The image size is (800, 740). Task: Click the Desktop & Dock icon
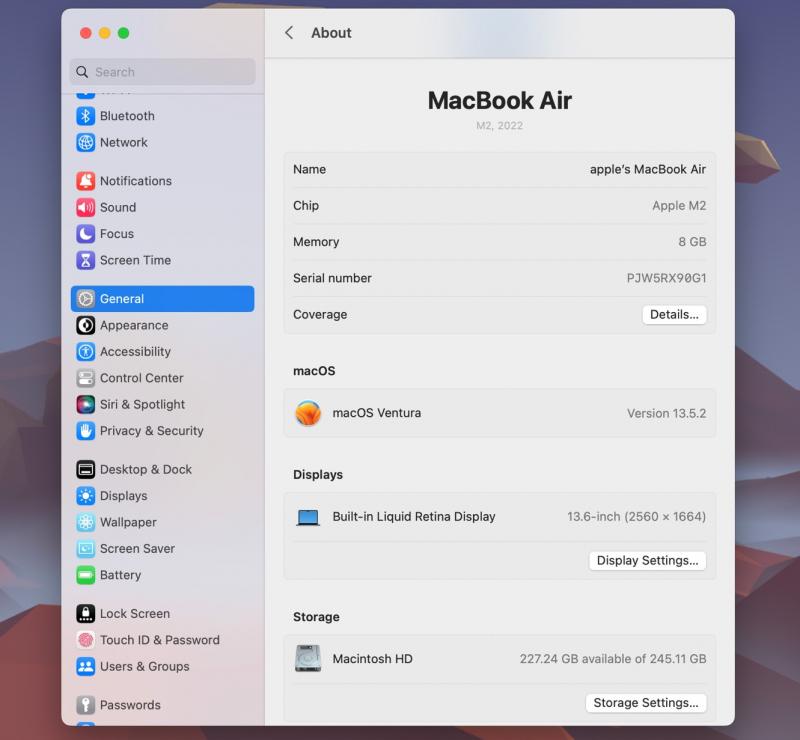(x=85, y=470)
